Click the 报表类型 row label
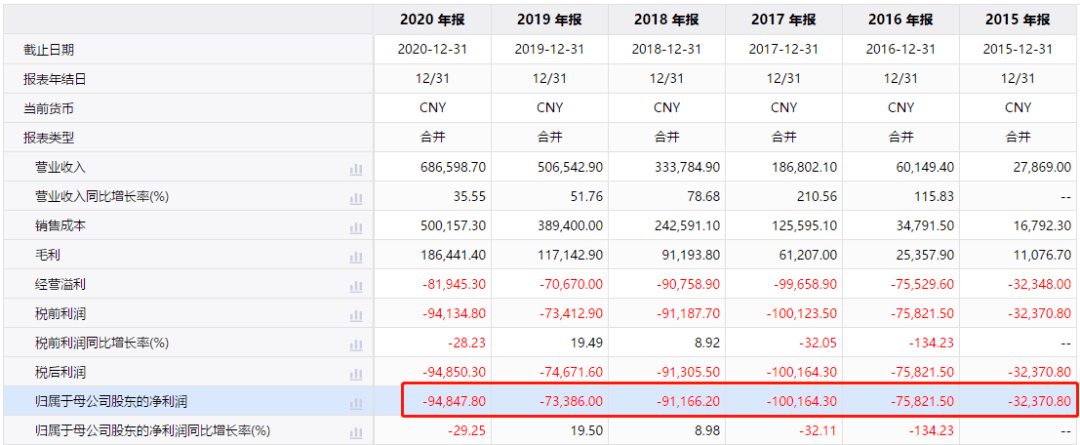 tap(49, 137)
